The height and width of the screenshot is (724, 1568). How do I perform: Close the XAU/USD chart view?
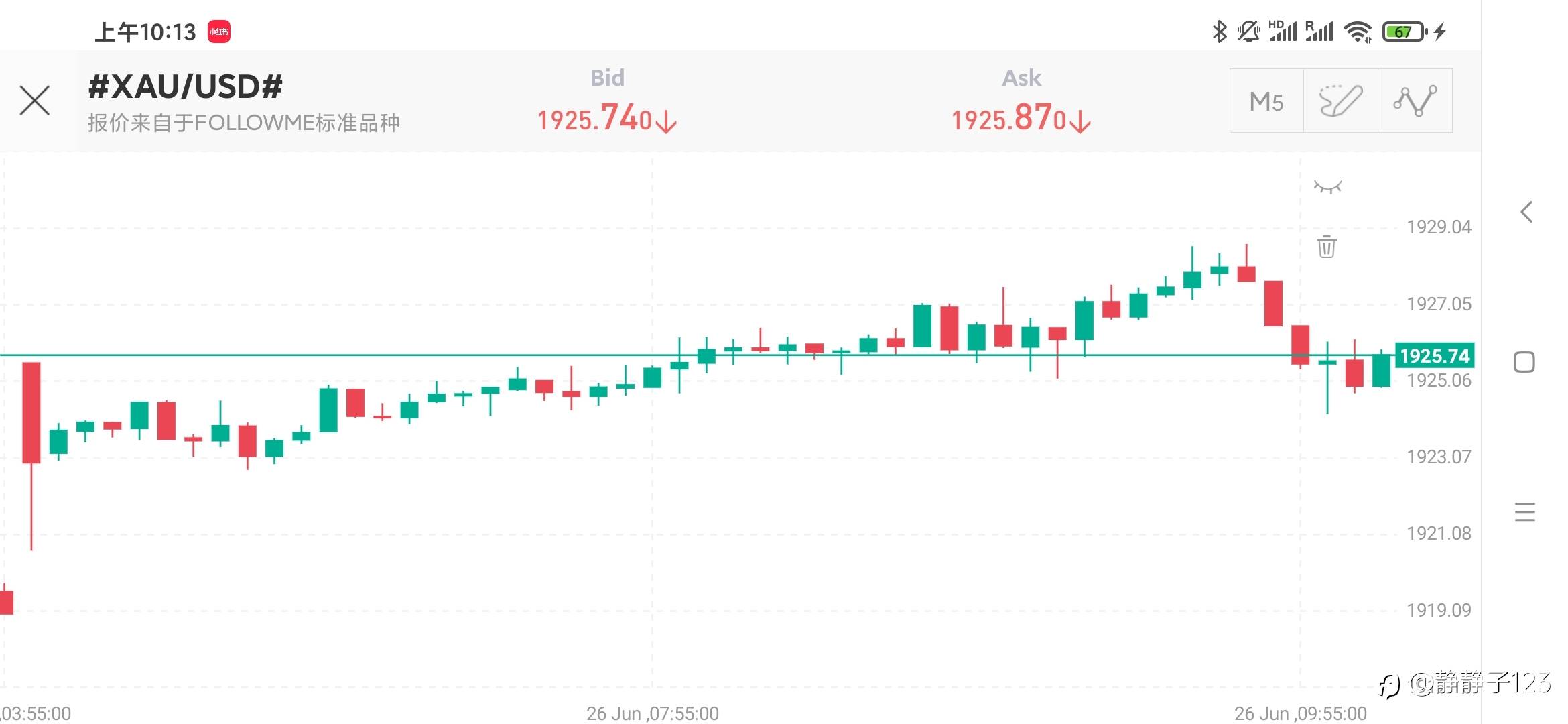[35, 101]
